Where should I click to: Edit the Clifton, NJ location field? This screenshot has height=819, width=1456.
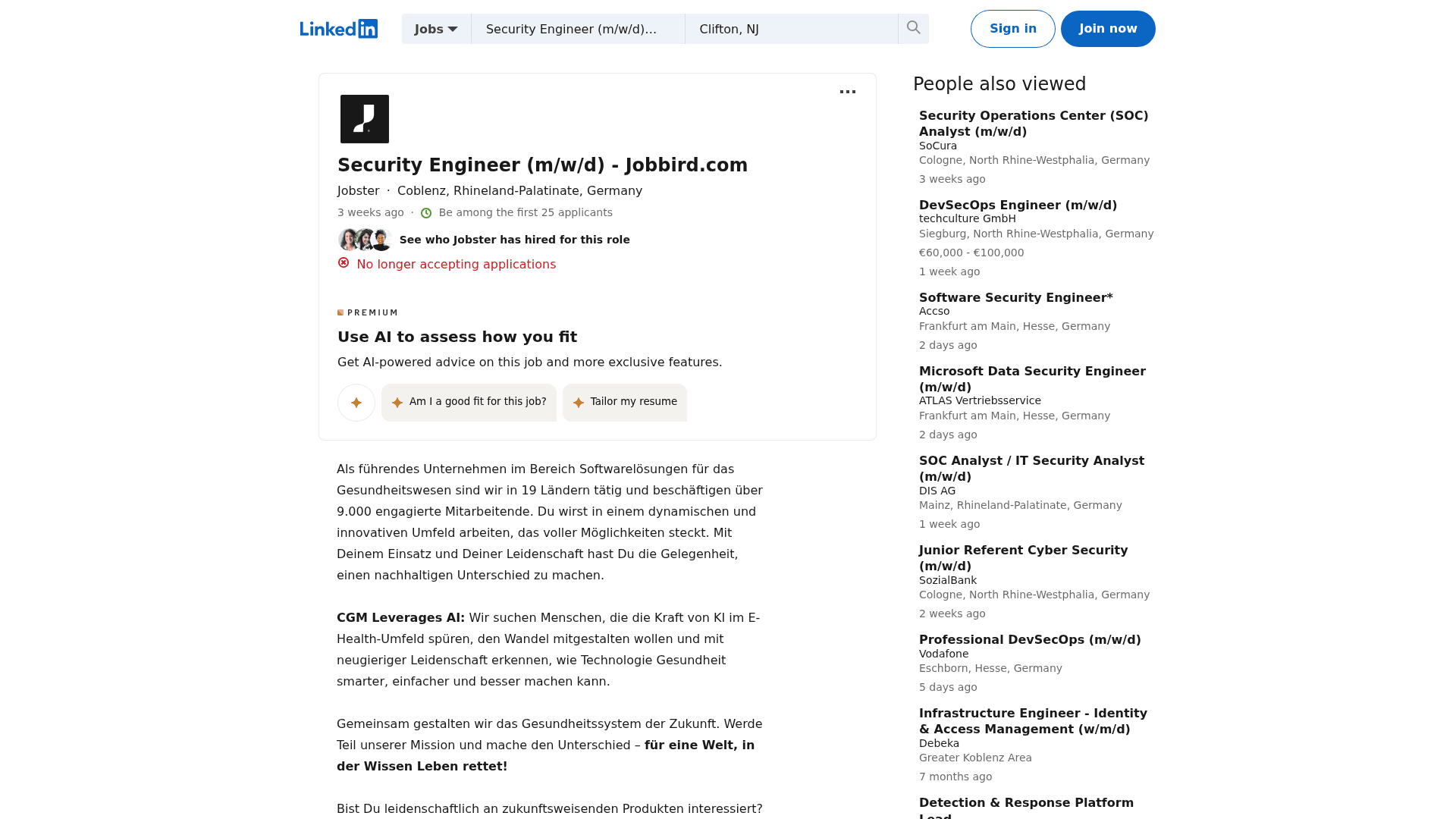pyautogui.click(x=791, y=29)
